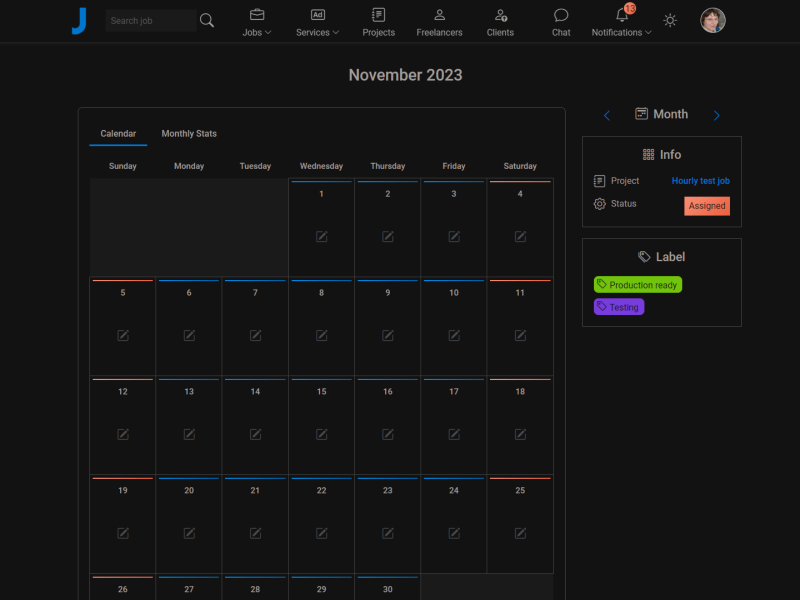Image resolution: width=800 pixels, height=600 pixels.
Task: Click the Assigned status button
Action: pyautogui.click(x=707, y=206)
